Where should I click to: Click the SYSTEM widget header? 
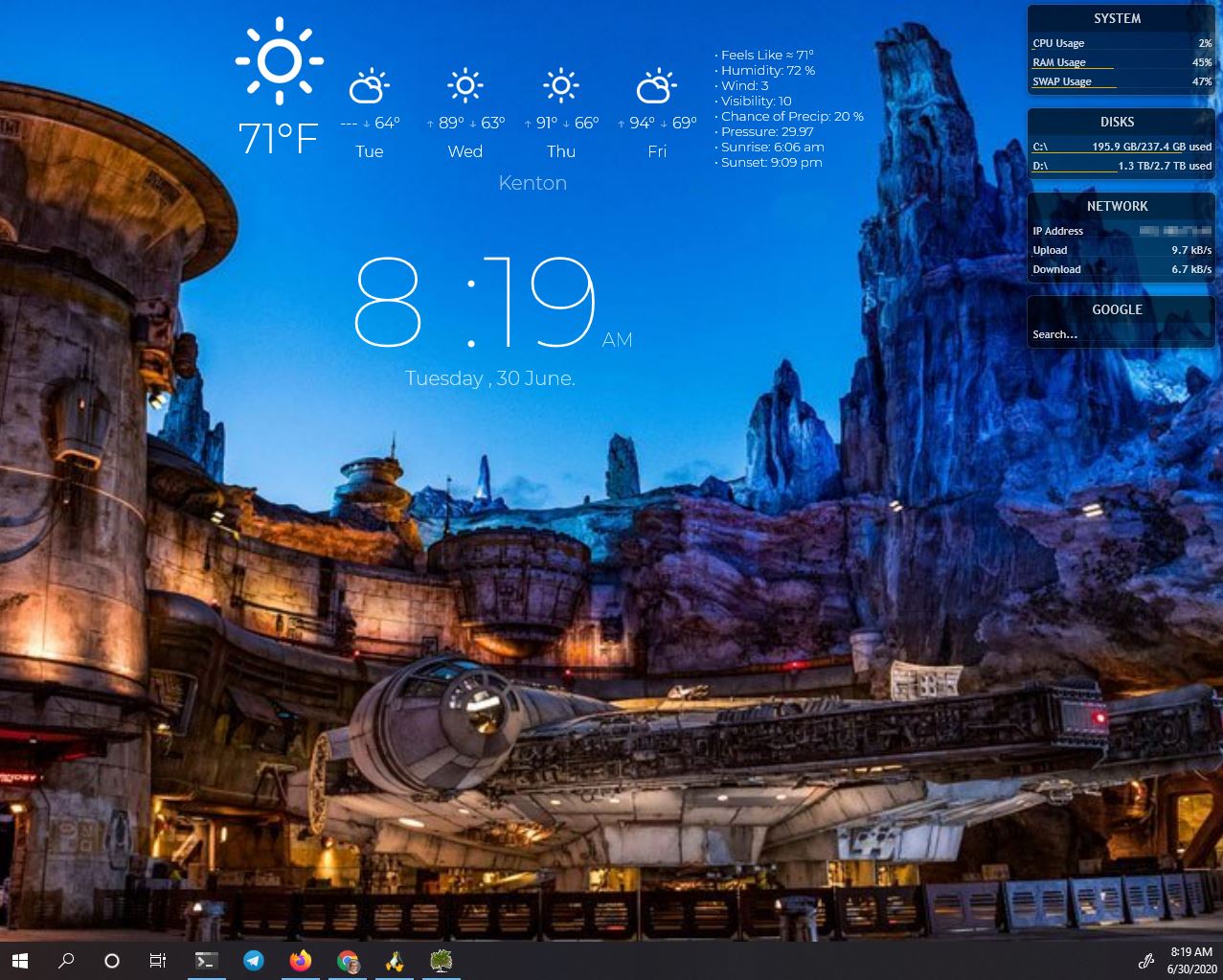pos(1117,18)
